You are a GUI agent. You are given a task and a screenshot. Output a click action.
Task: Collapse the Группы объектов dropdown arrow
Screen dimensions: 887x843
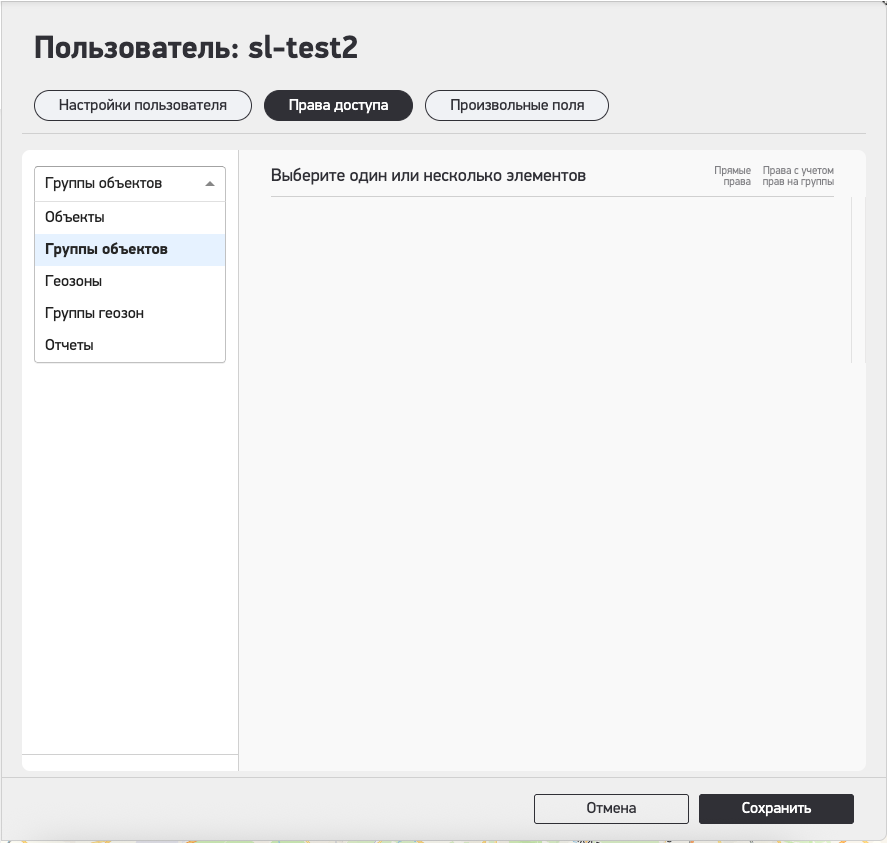pos(210,183)
